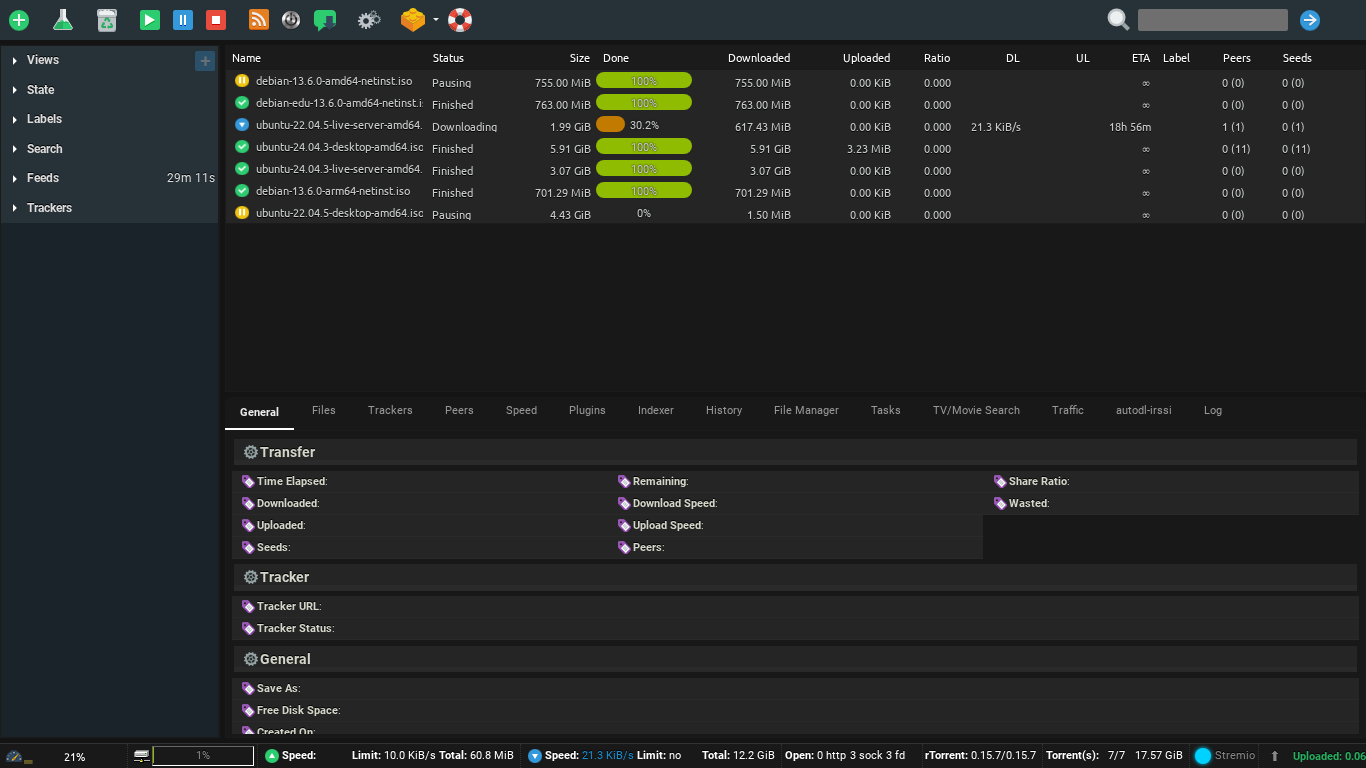Screen dimensions: 1366x768
Task: Click progress bar of debian-13.6.0-amd64-netinst.iso
Action: (x=644, y=81)
